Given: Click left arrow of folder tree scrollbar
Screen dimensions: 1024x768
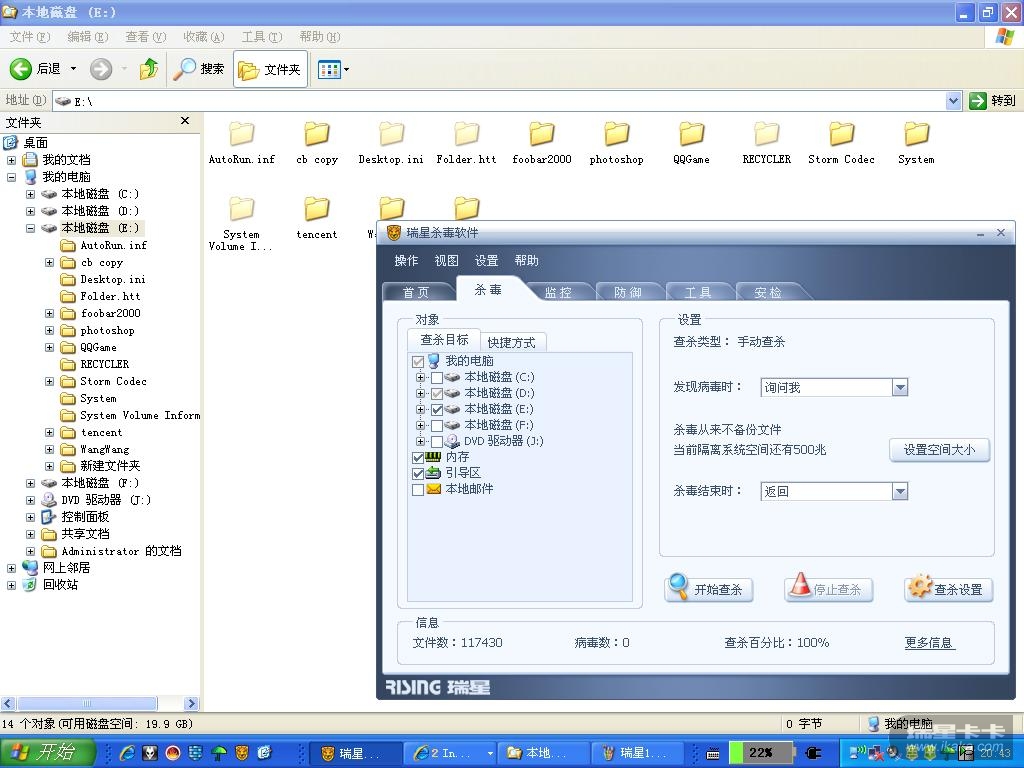Looking at the screenshot, I should [8, 703].
